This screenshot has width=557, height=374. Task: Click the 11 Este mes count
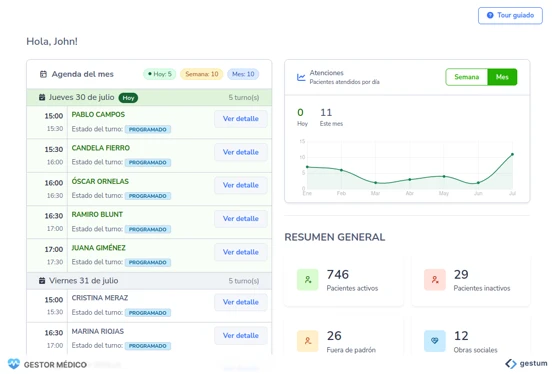click(326, 113)
